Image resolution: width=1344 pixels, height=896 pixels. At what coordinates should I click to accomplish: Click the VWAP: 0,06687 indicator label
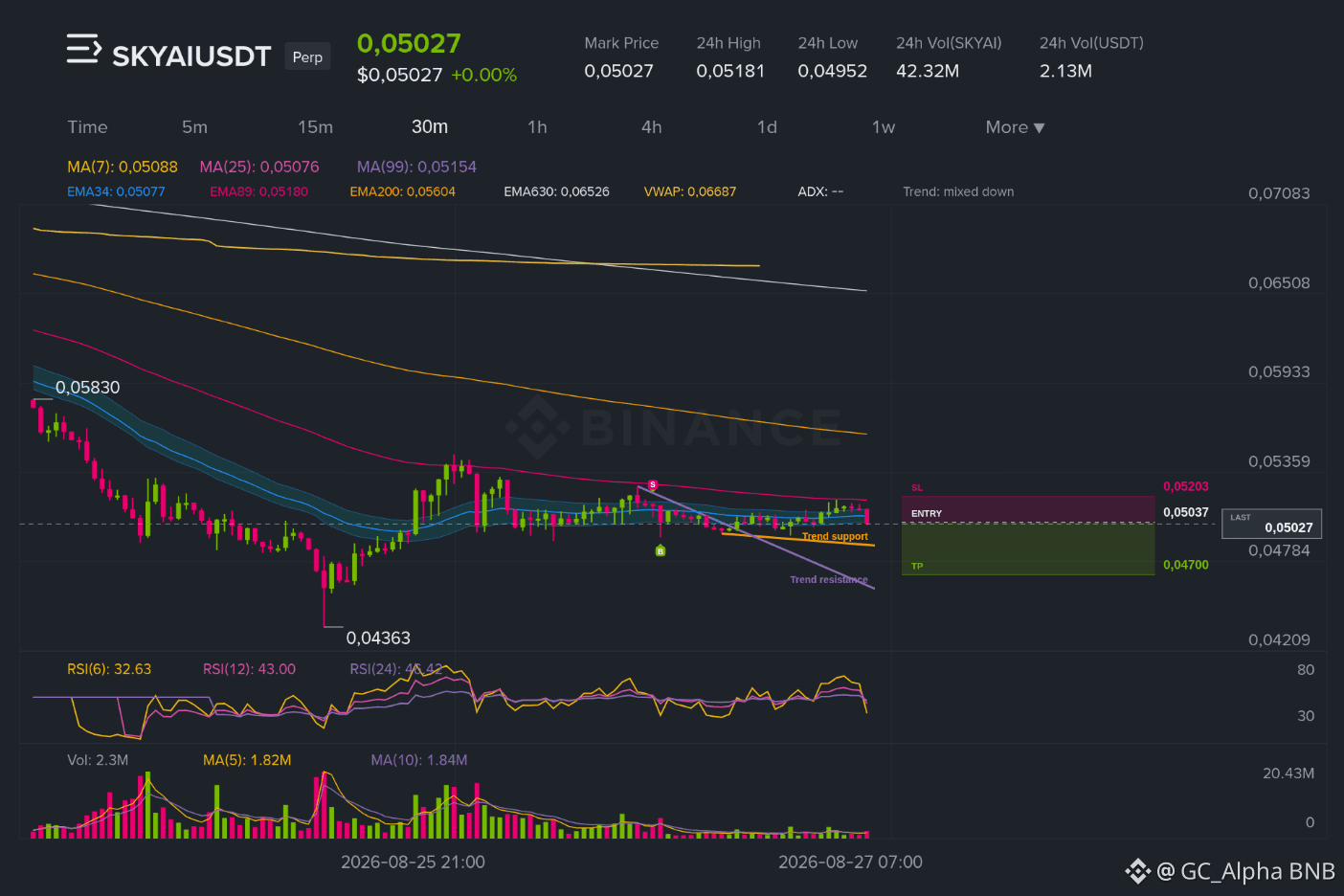click(x=690, y=191)
